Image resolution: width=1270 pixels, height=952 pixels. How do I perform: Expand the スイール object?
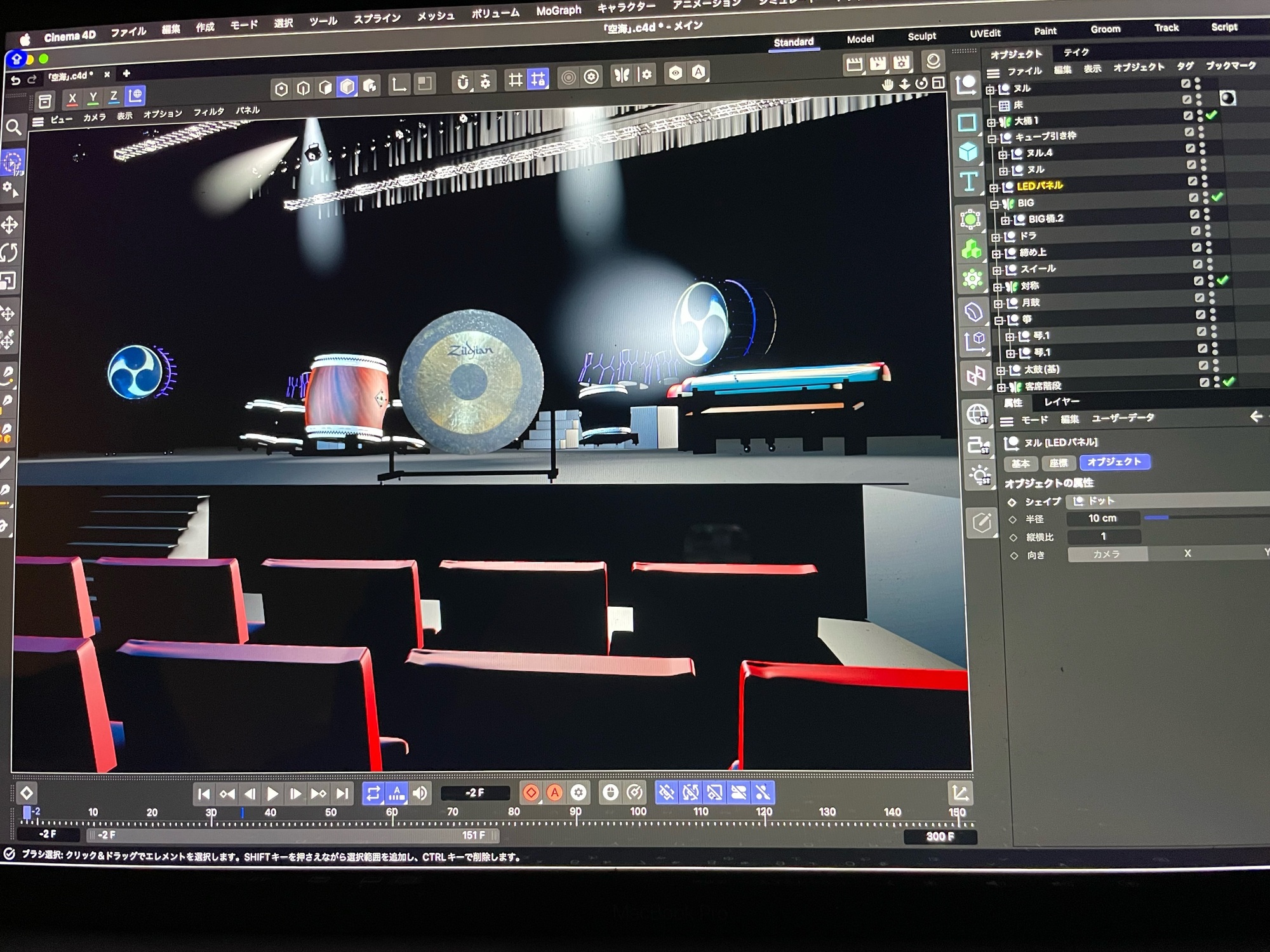point(997,271)
